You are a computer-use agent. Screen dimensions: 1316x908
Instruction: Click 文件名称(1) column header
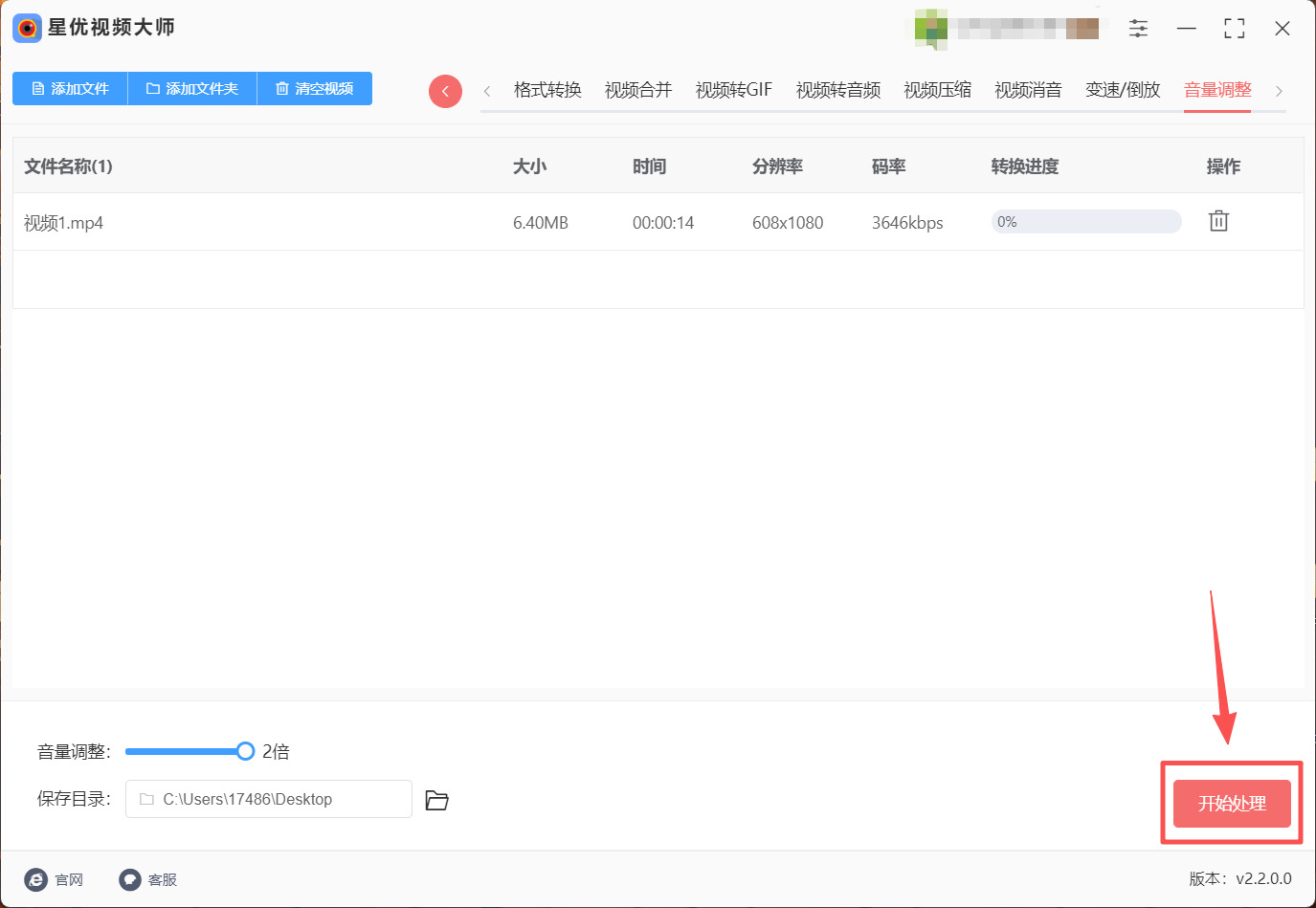point(68,166)
